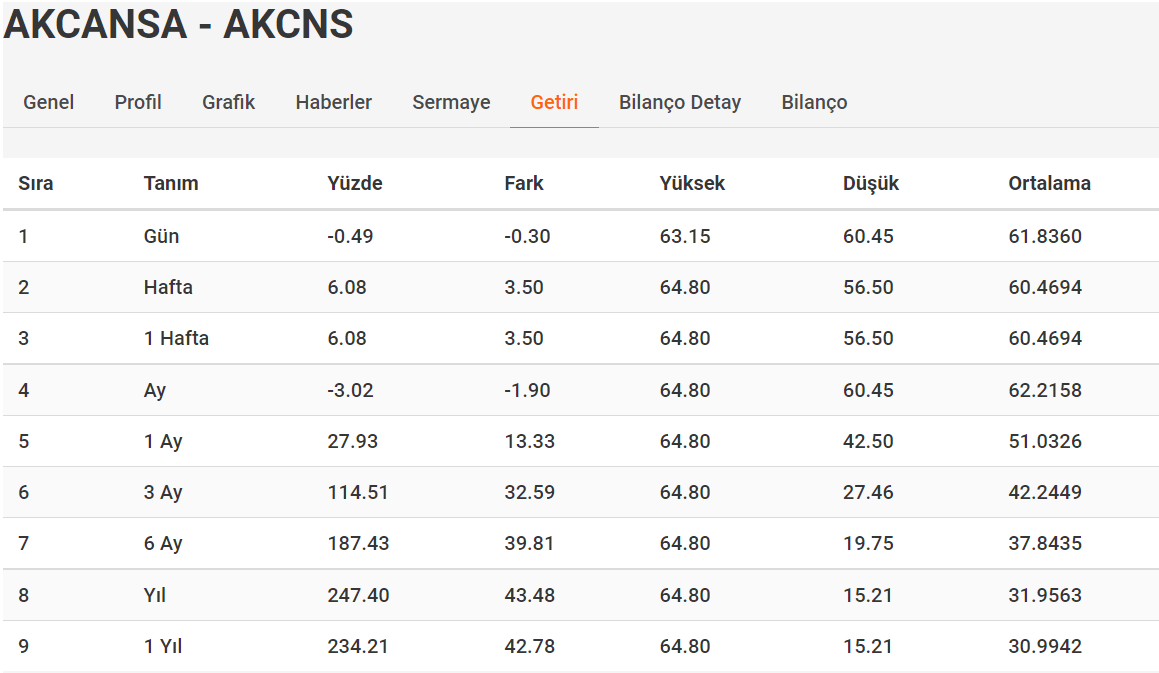Click the Tanım column header
The width and height of the screenshot is (1159, 673).
click(x=171, y=183)
